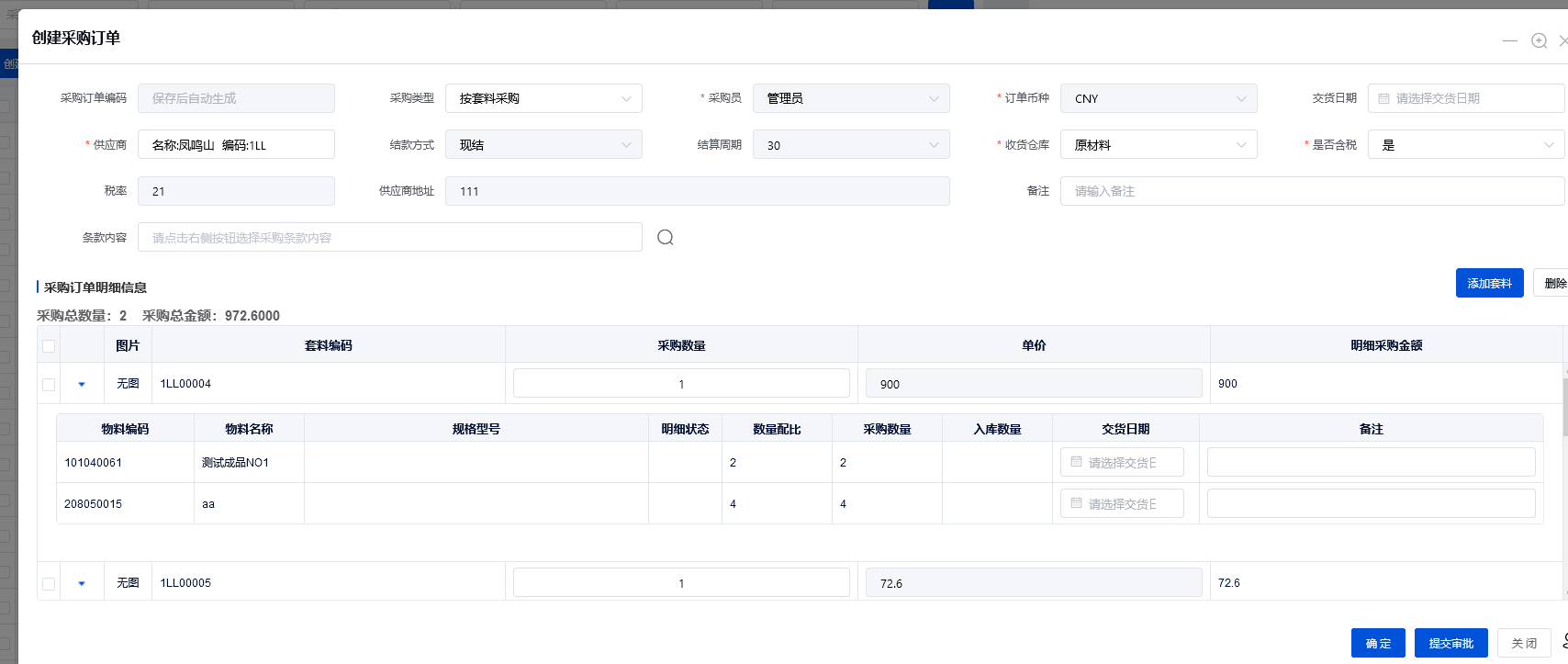
Task: Click the search icon beside 条款内容 field
Action: (x=666, y=238)
